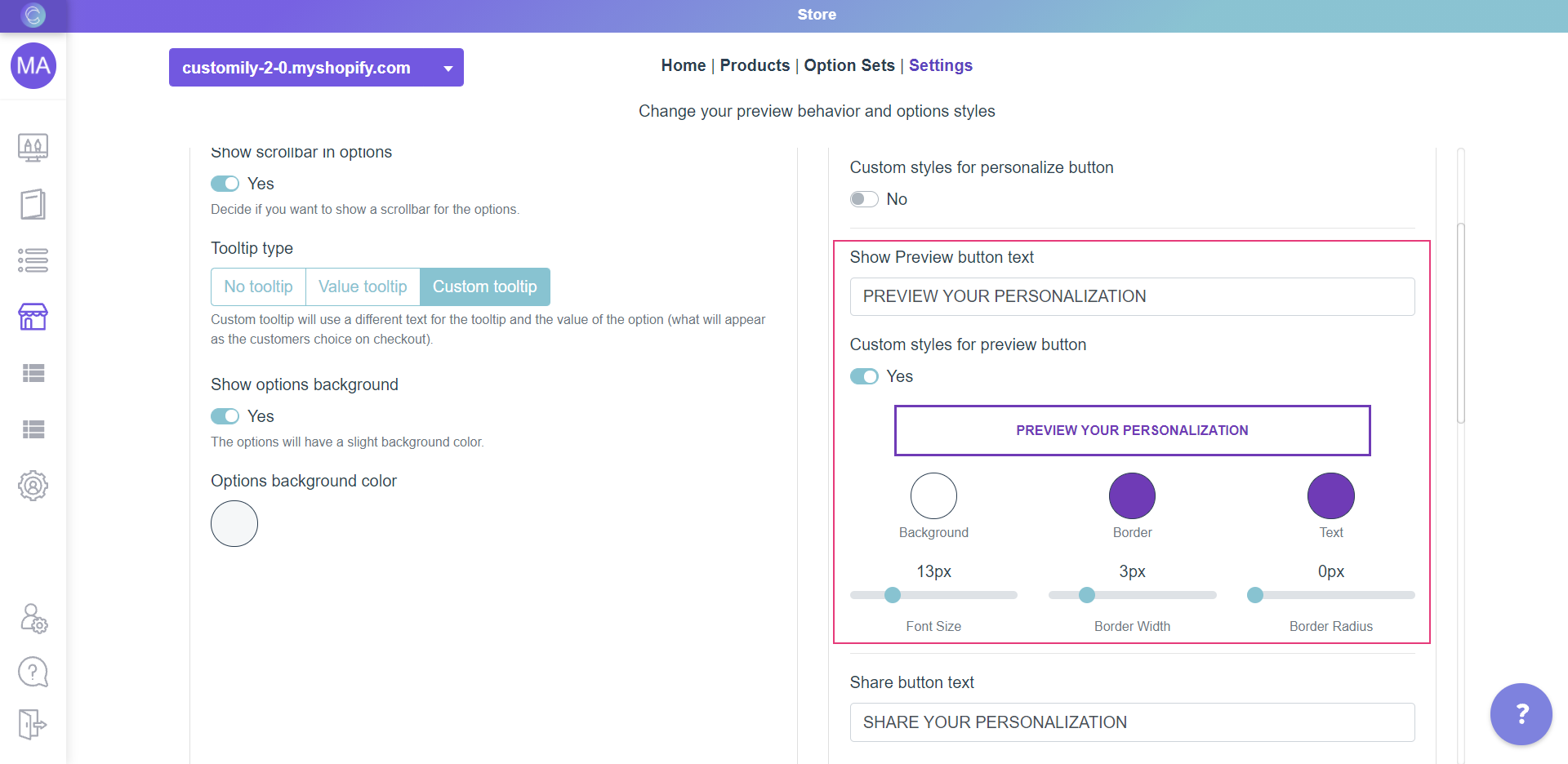Image resolution: width=1568 pixels, height=764 pixels.
Task: Open the Options background color picker
Action: click(234, 523)
